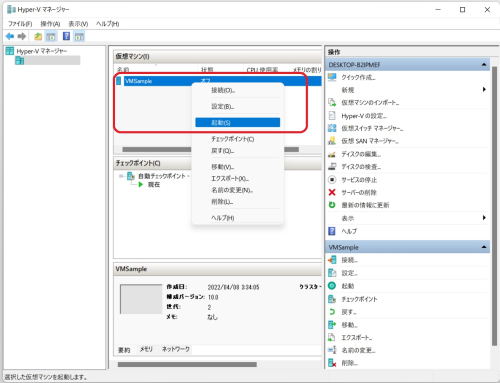This screenshot has height=383, width=500.
Task: Click the Back arrow toolbar icon
Action: click(x=10, y=36)
